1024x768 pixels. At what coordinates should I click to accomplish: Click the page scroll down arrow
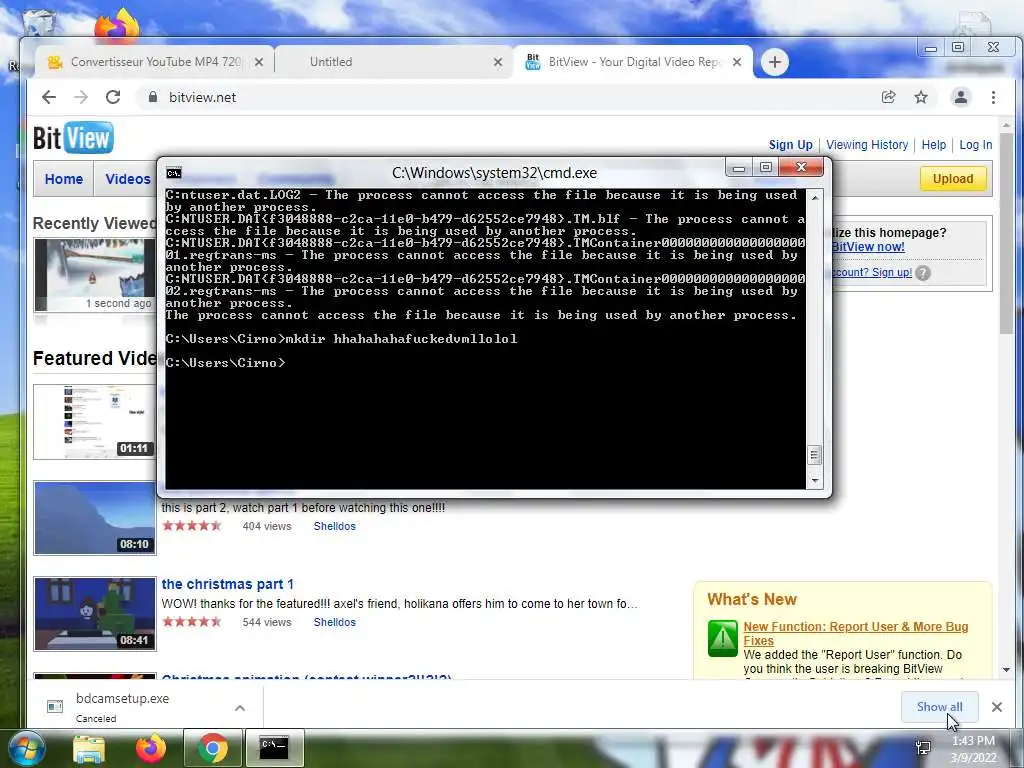1006,669
